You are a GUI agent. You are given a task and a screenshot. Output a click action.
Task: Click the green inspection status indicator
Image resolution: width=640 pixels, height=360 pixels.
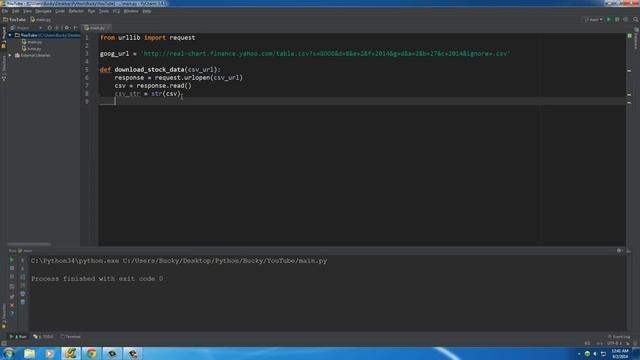[x=629, y=36]
